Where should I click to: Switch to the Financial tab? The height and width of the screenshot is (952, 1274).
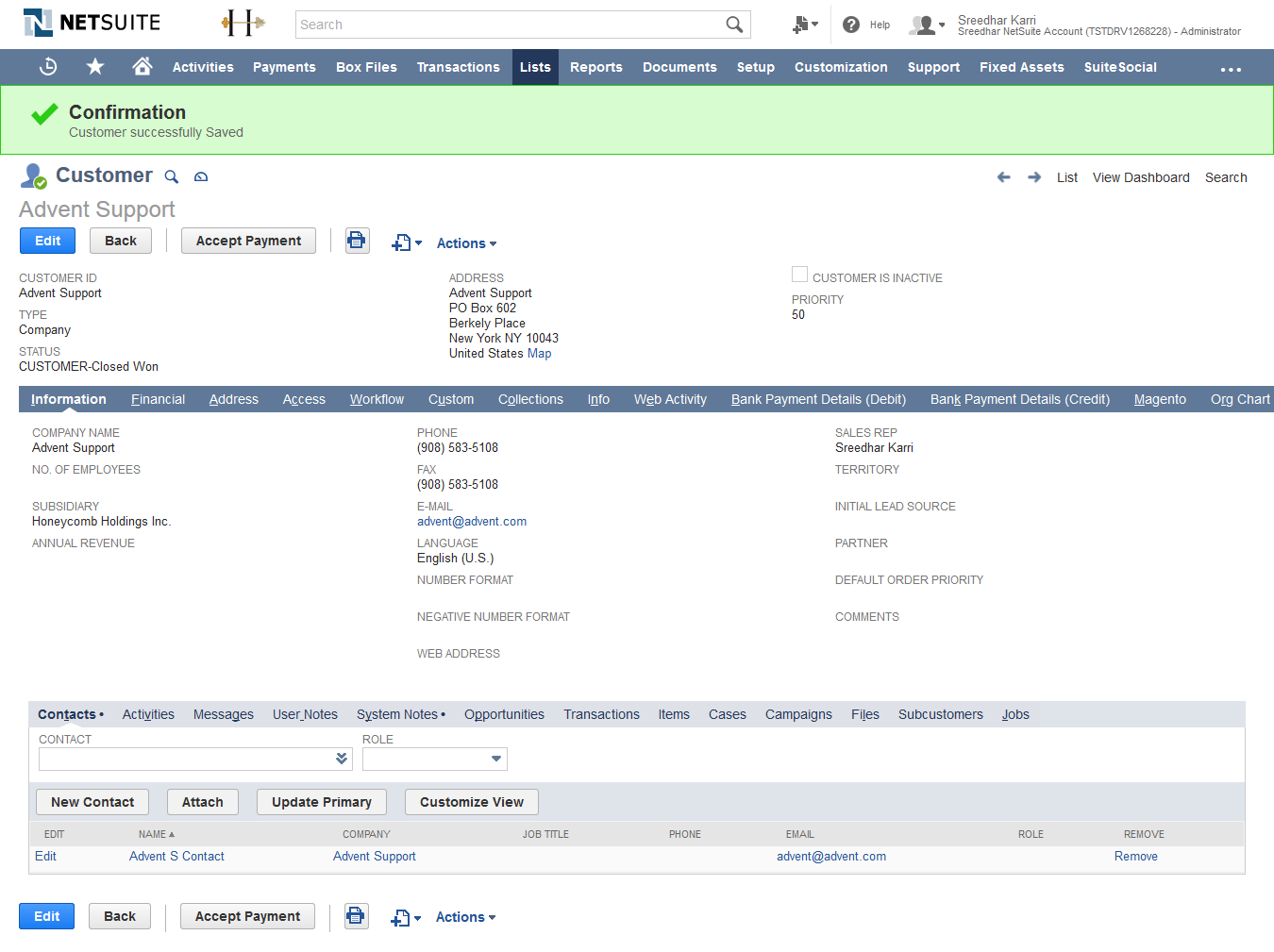click(x=158, y=399)
